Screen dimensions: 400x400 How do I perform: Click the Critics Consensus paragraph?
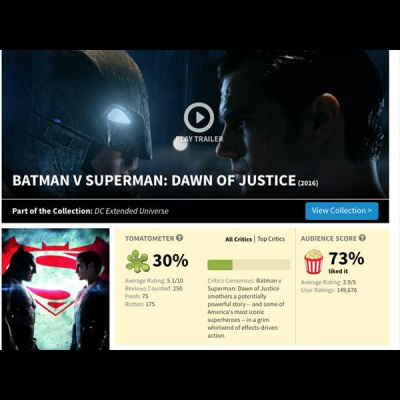(x=246, y=308)
